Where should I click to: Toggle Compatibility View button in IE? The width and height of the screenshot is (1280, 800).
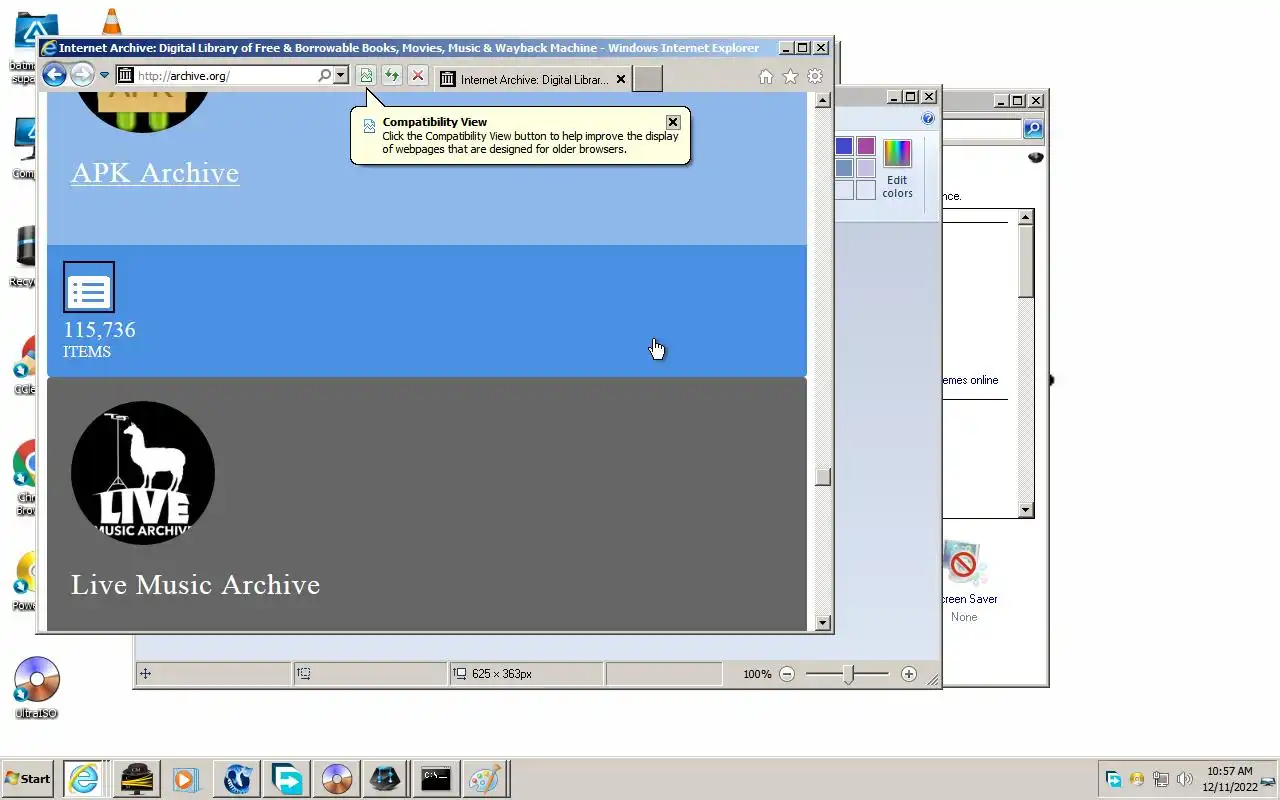[366, 75]
